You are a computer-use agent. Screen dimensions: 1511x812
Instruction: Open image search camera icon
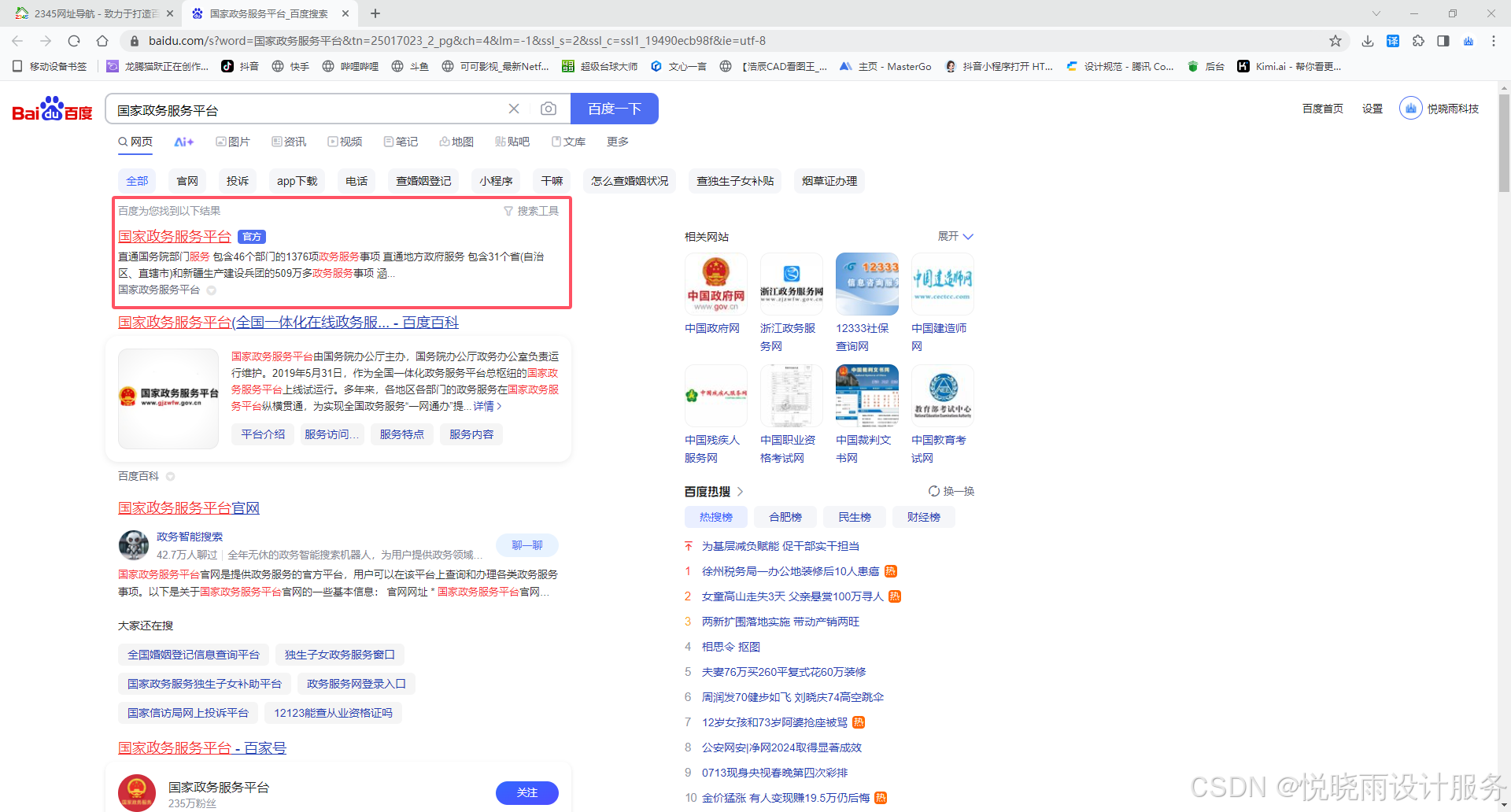tap(549, 109)
